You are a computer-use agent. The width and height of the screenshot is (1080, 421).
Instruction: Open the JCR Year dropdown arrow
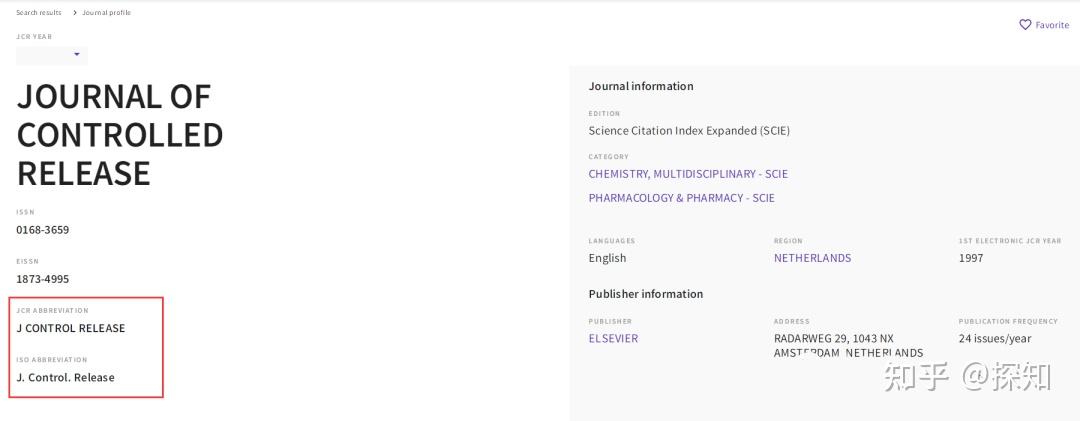pyautogui.click(x=77, y=54)
